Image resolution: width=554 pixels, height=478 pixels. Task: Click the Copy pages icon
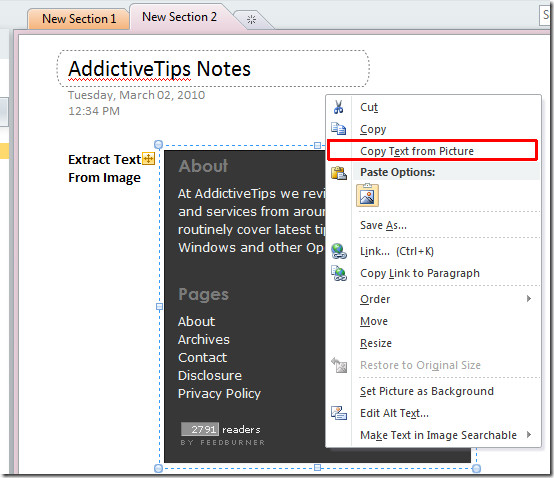coord(338,129)
